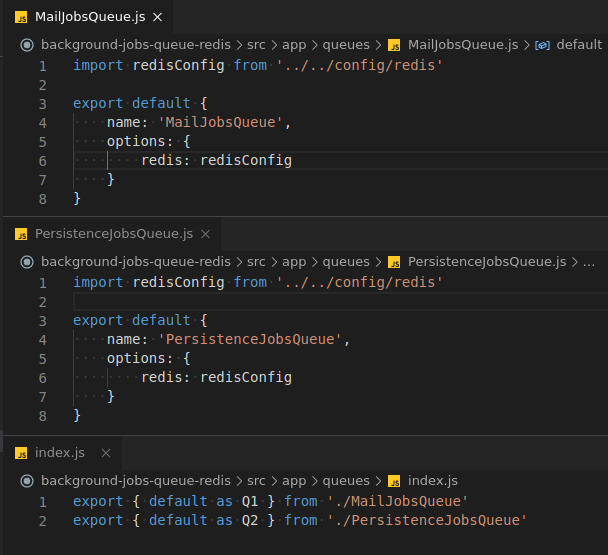Viewport: 608px width, 555px height.
Task: Close the MailJobsQueue.js tab
Action: [x=157, y=17]
